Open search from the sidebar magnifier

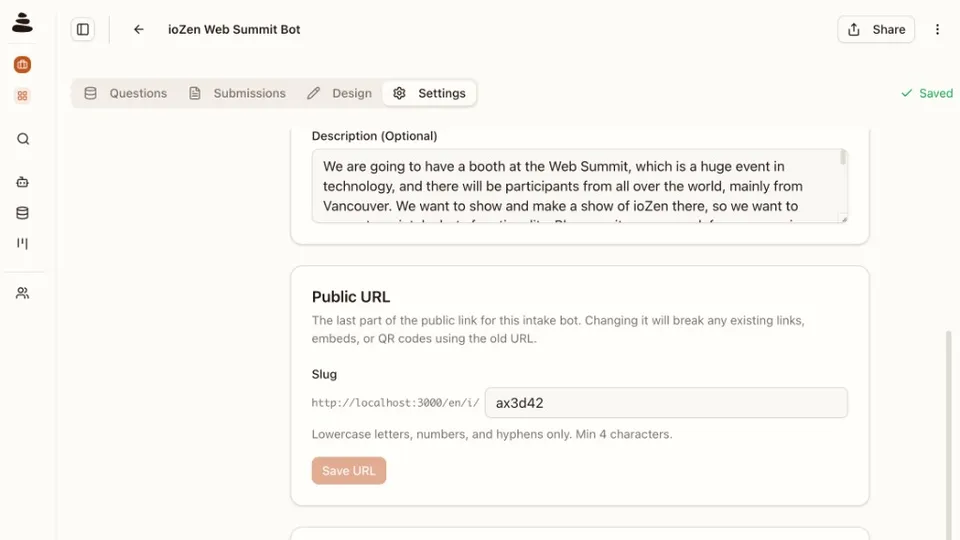[x=23, y=139]
